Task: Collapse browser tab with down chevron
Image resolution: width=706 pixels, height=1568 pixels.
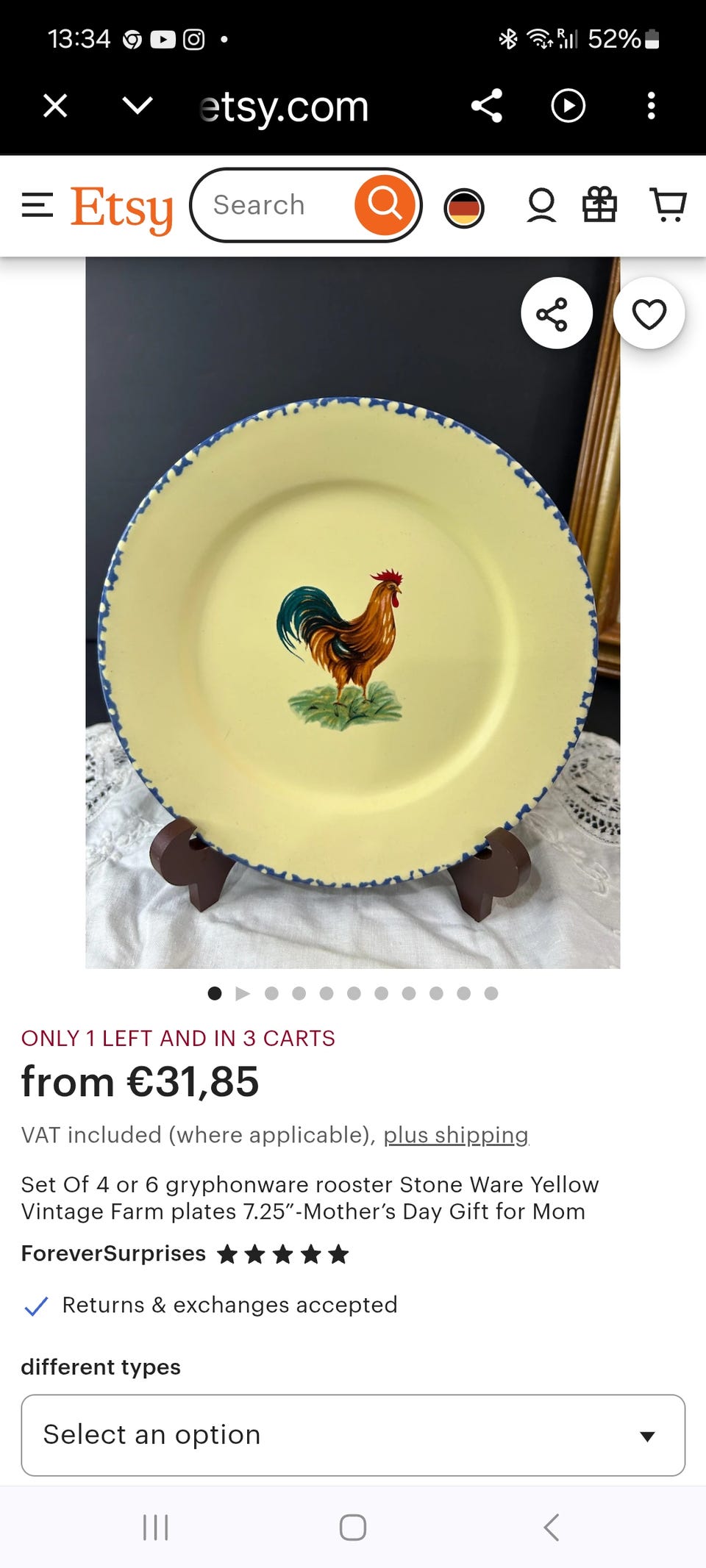Action: coord(138,106)
